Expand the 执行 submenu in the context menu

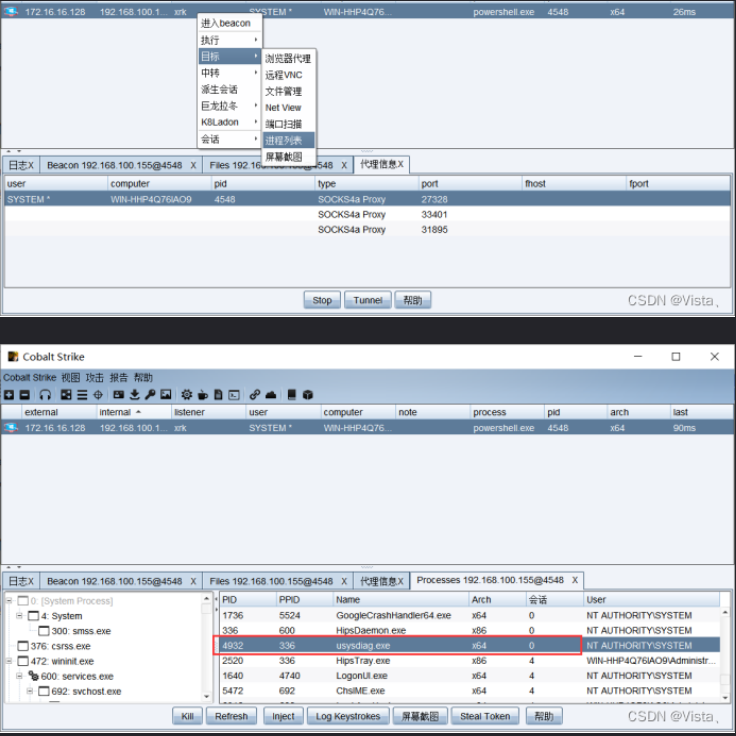click(x=230, y=40)
